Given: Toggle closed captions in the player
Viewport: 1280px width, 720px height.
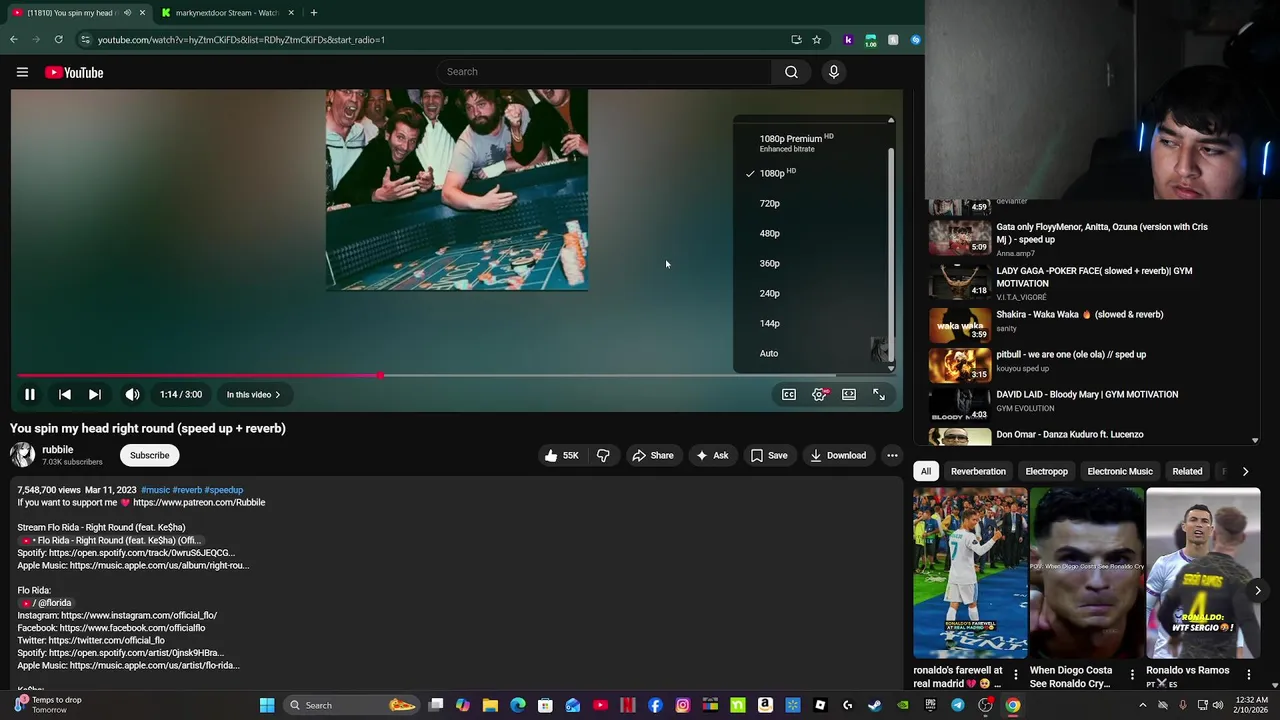Looking at the screenshot, I should (x=789, y=394).
